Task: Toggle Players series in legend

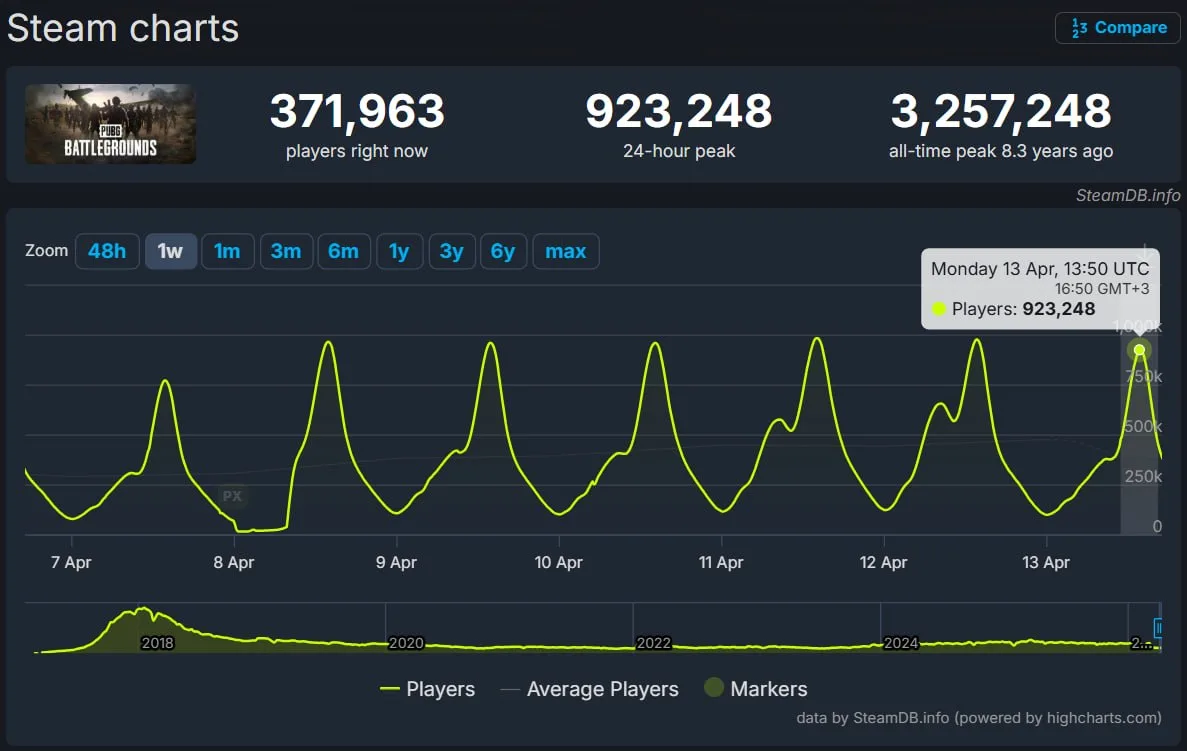Action: click(x=428, y=689)
